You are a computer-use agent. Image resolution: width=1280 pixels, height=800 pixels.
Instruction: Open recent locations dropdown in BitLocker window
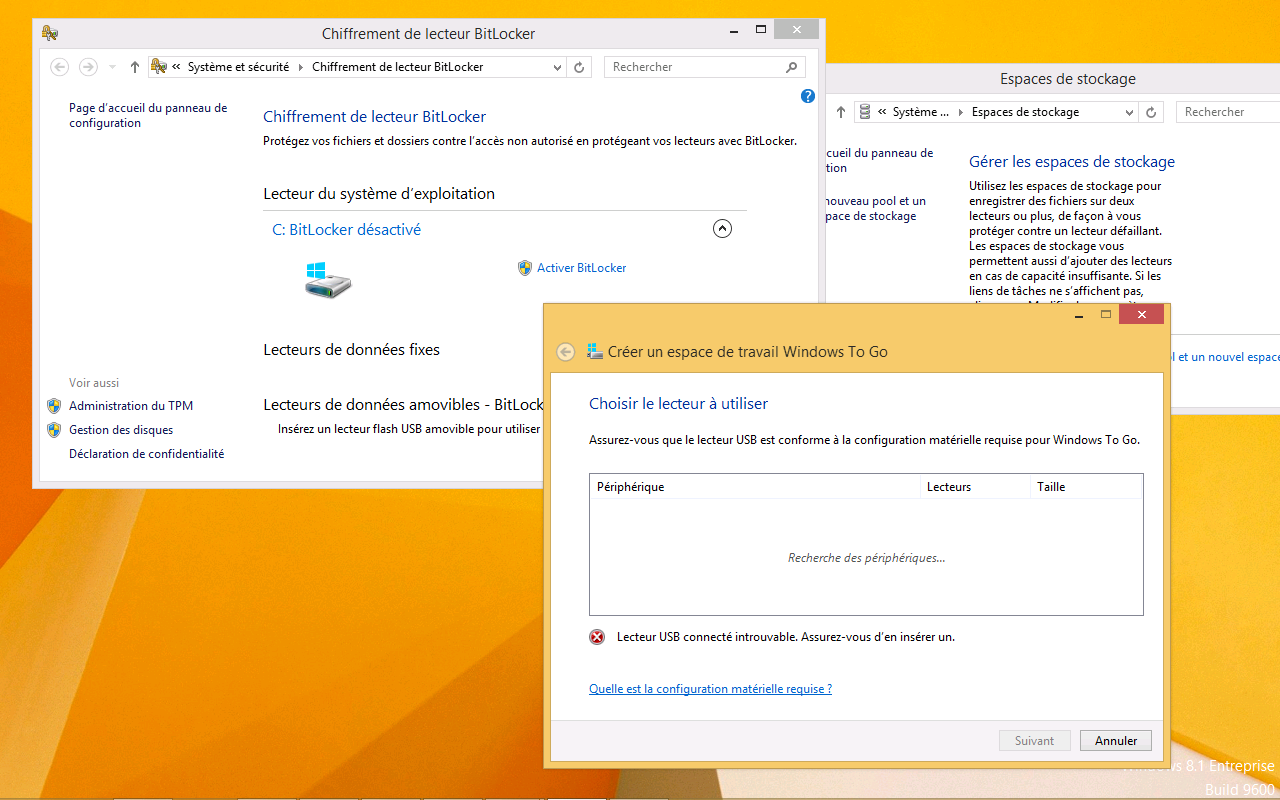coord(112,67)
